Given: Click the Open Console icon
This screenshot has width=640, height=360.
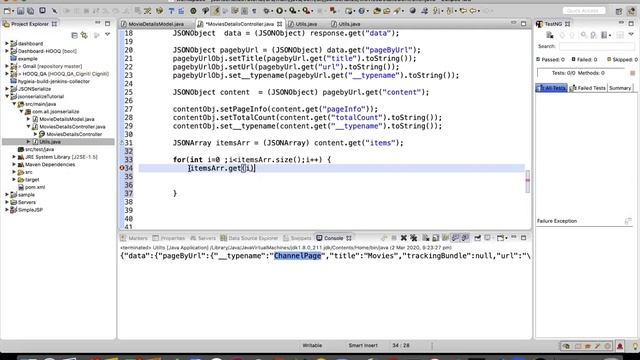Looking at the screenshot, I should pos(500,238).
